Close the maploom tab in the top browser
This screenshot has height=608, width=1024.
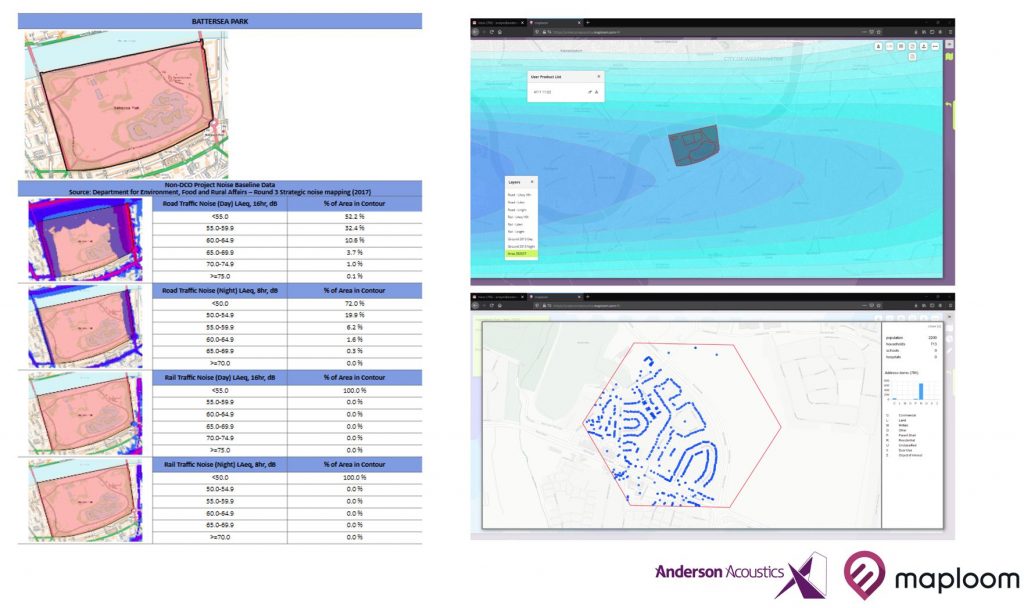coord(581,23)
